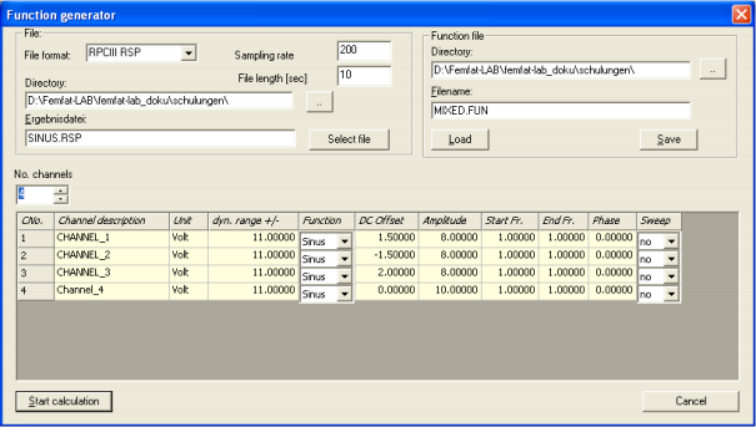Screen dimensions: 756x428
Task: Click the No. channels value field
Action: 35,194
